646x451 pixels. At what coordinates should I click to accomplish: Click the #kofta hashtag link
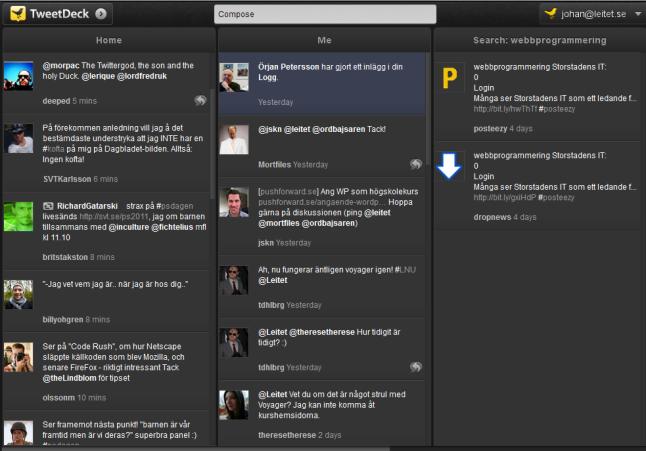54,149
